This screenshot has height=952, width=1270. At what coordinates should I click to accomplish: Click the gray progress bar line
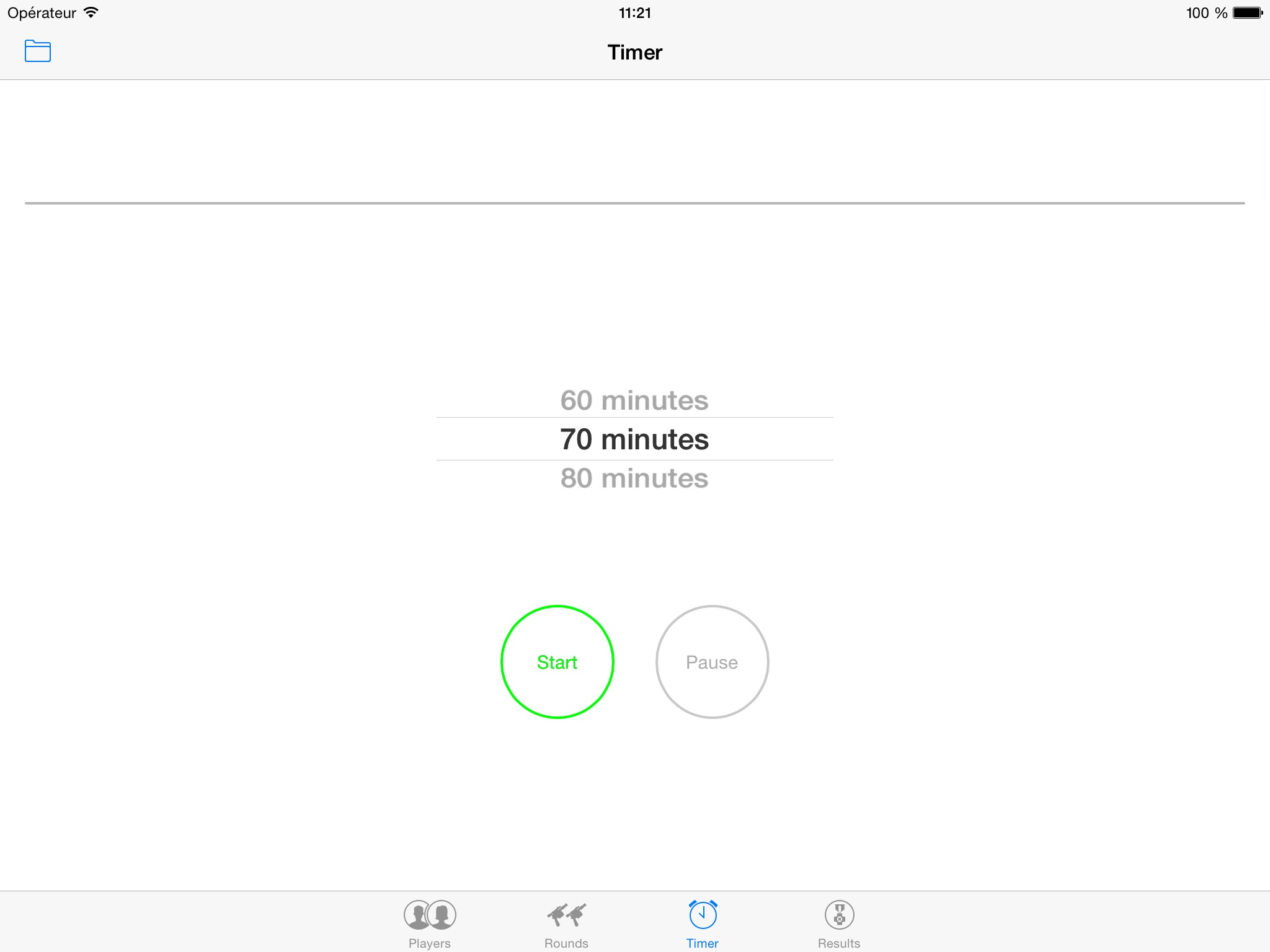[635, 203]
